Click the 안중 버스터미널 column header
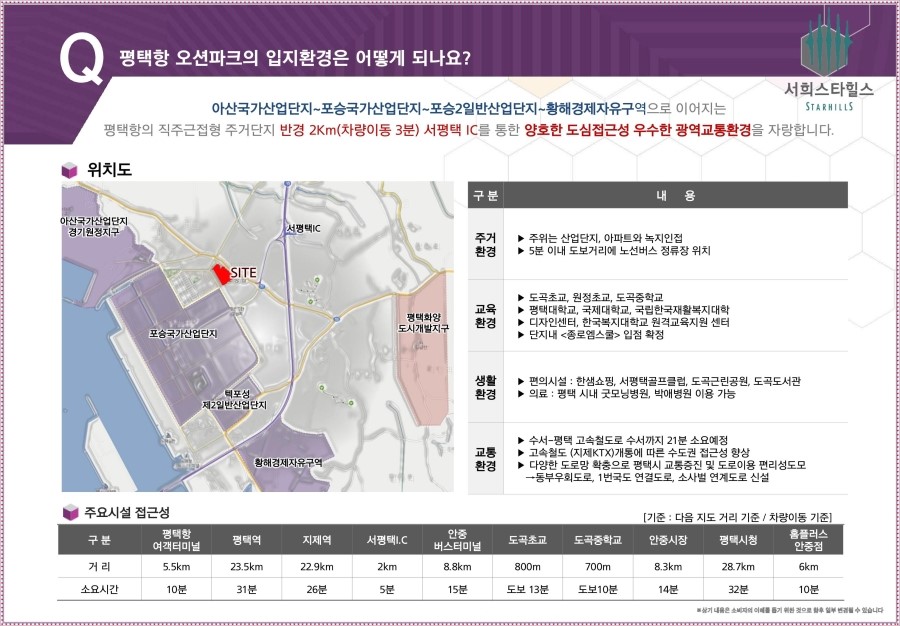900x626 pixels. pyautogui.click(x=457, y=540)
